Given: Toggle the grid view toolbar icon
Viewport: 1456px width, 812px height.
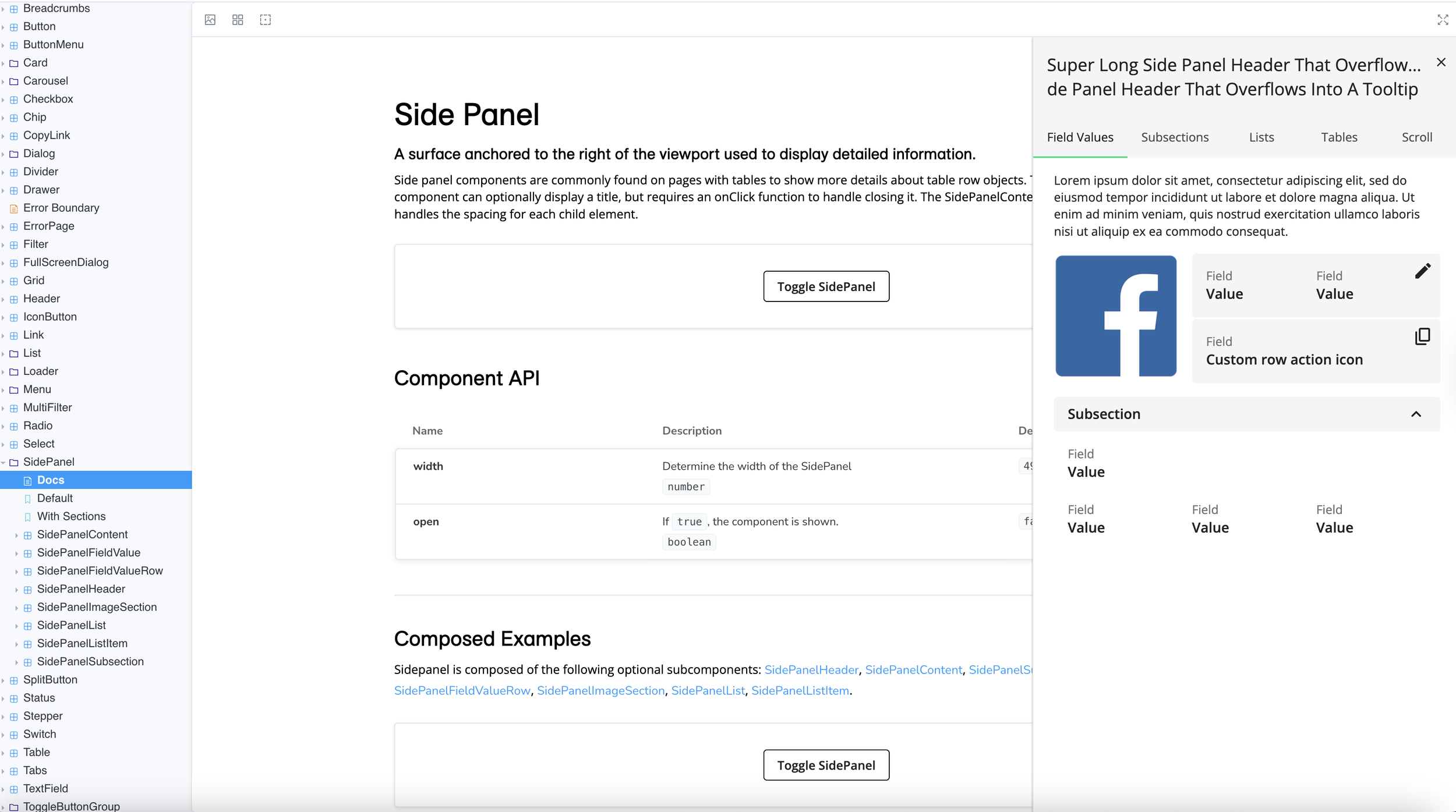Looking at the screenshot, I should click(x=238, y=20).
